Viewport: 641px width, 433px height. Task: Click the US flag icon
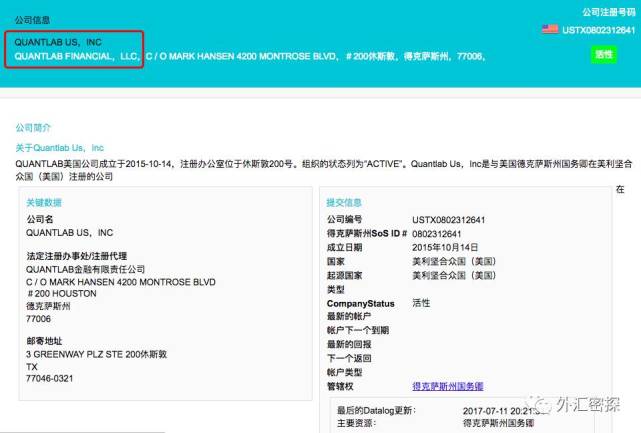[550, 29]
